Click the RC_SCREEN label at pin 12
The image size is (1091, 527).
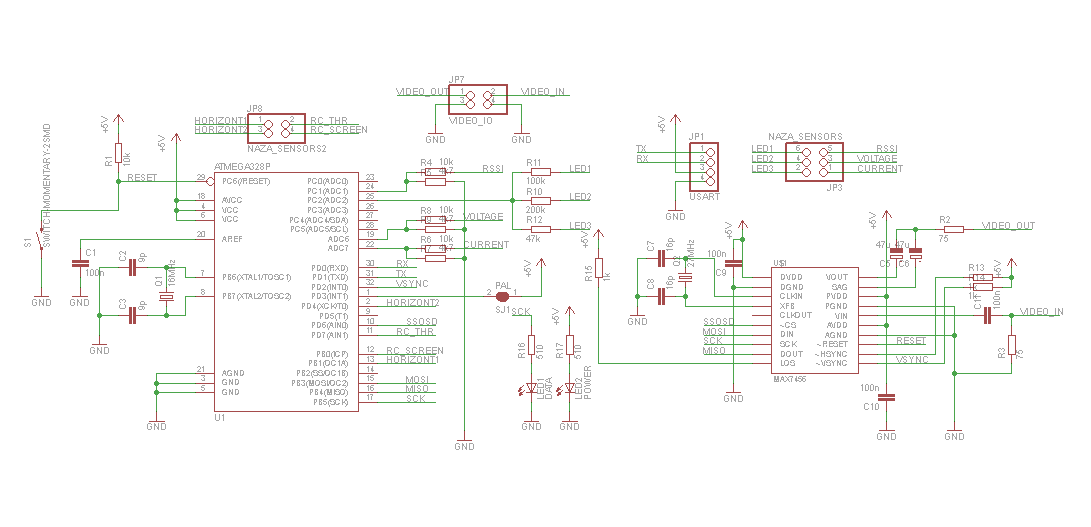point(415,350)
